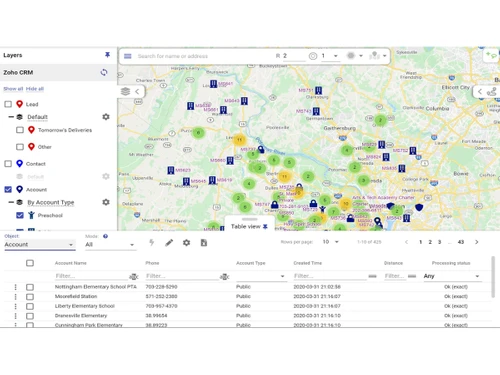Check the Other layer checkbox
Screen dimensions: 500x375
(x=20, y=147)
